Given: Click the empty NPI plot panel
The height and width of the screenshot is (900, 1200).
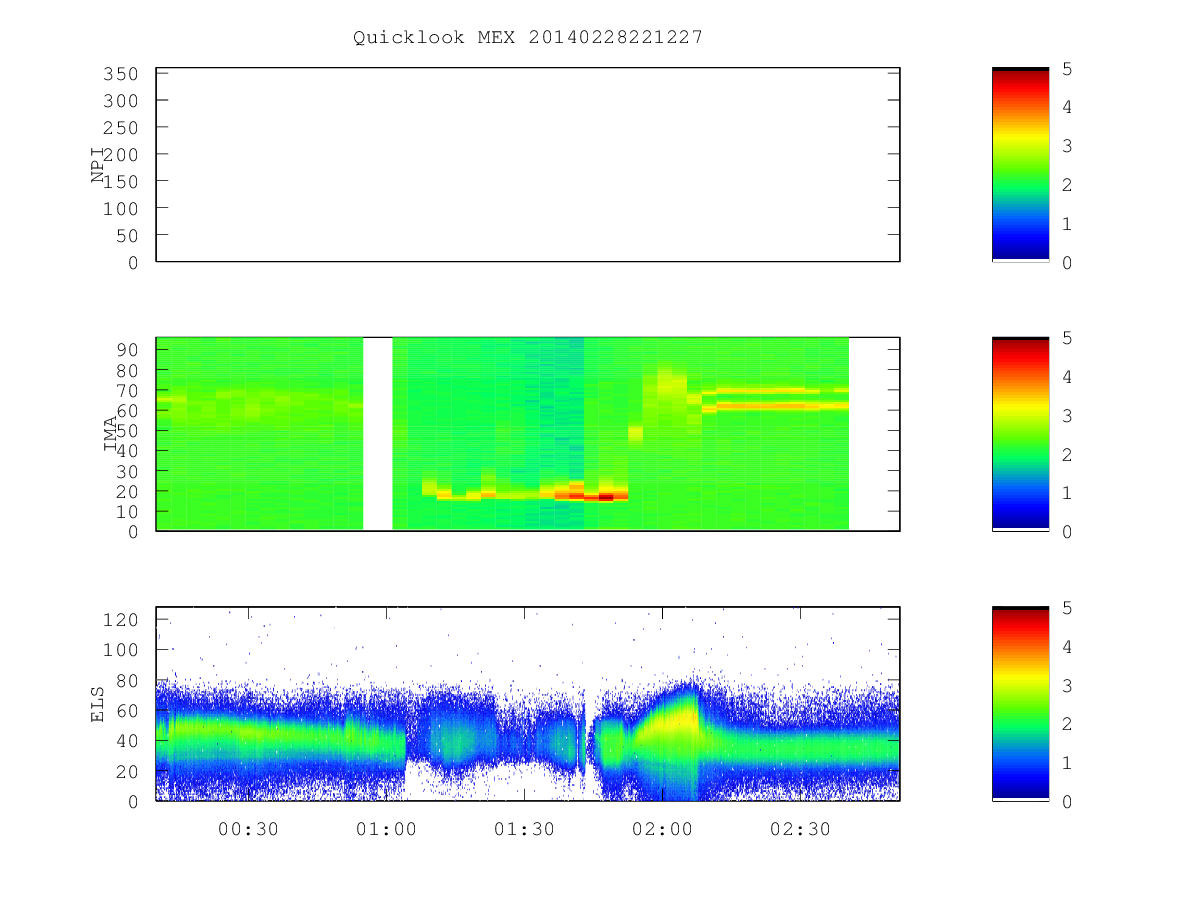Looking at the screenshot, I should 528,165.
